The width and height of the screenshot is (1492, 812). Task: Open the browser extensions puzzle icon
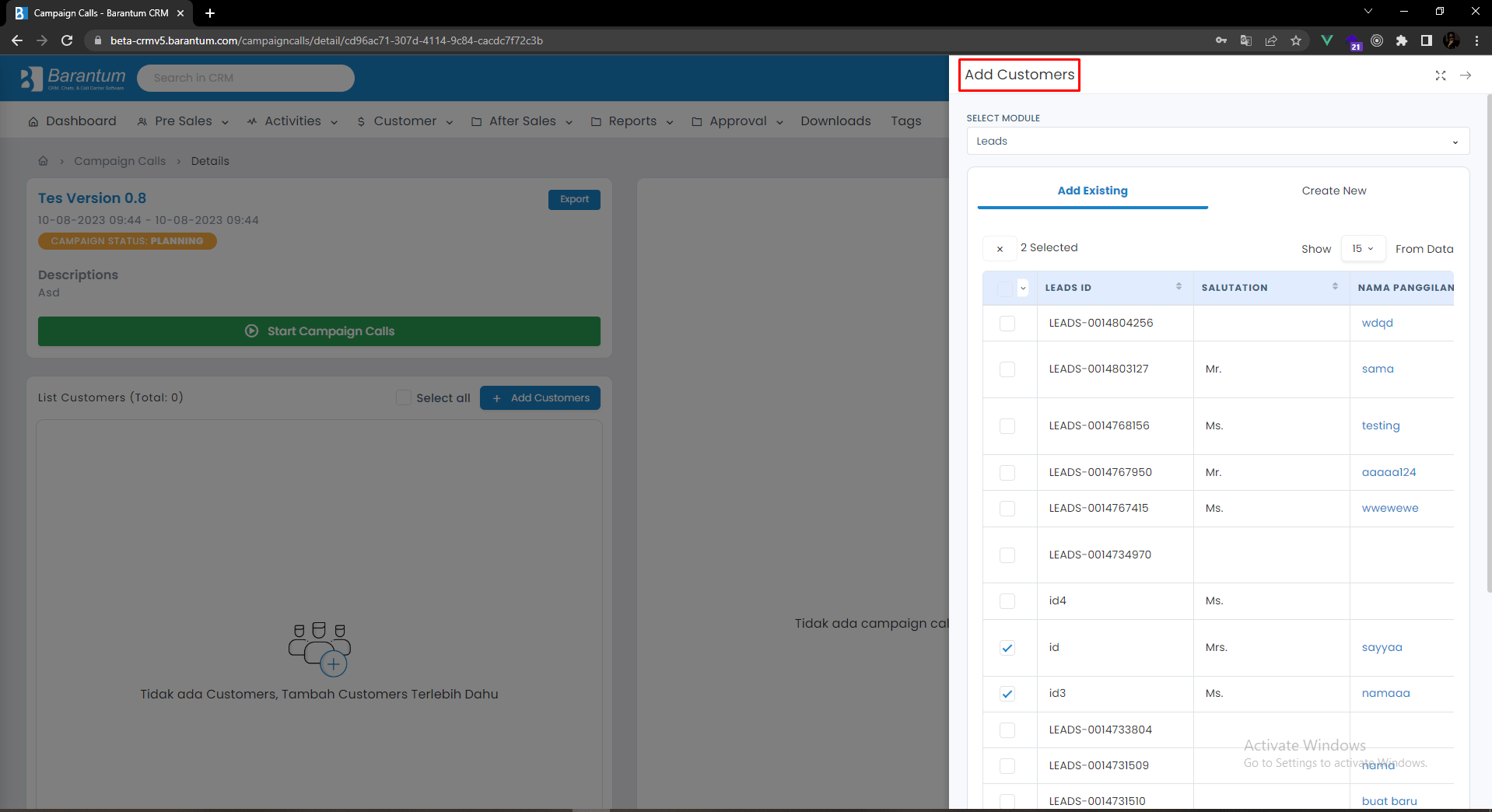point(1402,40)
